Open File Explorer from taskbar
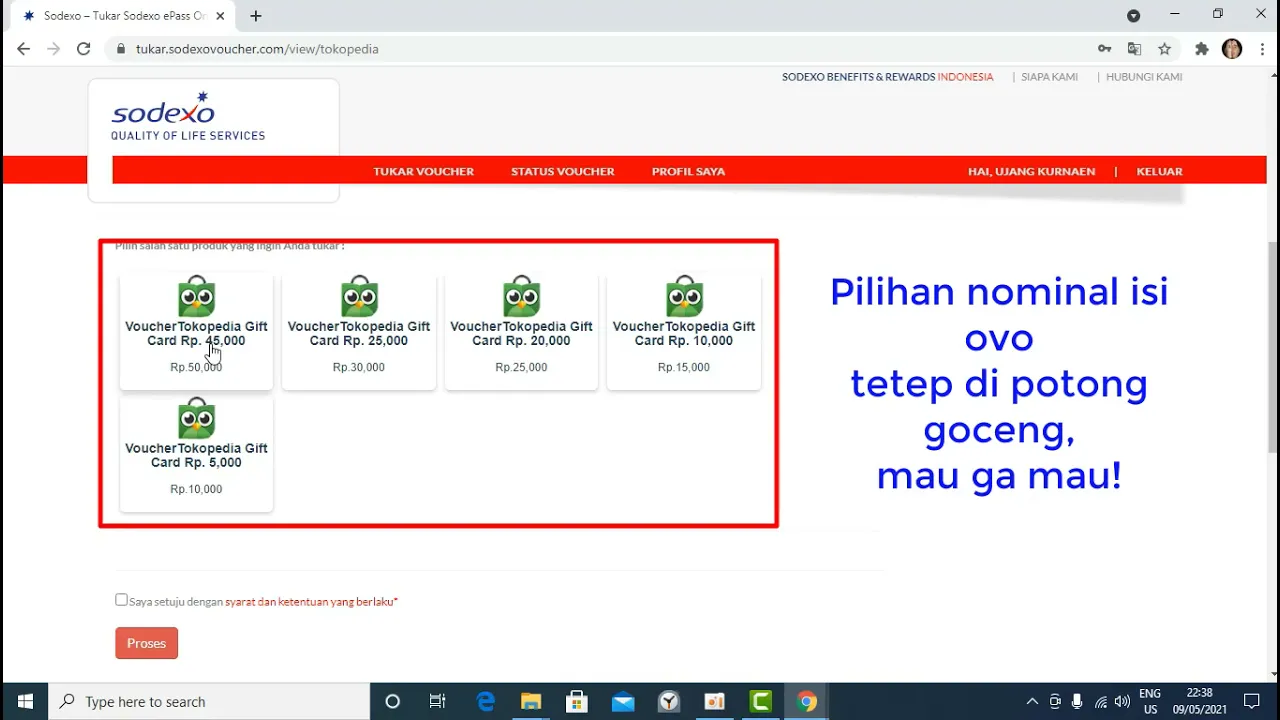 coord(531,701)
